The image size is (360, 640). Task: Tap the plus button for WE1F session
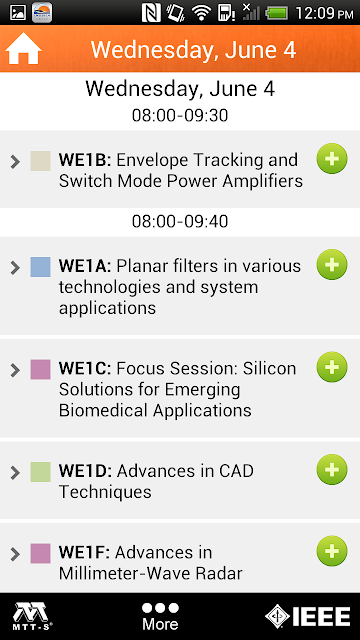tap(332, 551)
